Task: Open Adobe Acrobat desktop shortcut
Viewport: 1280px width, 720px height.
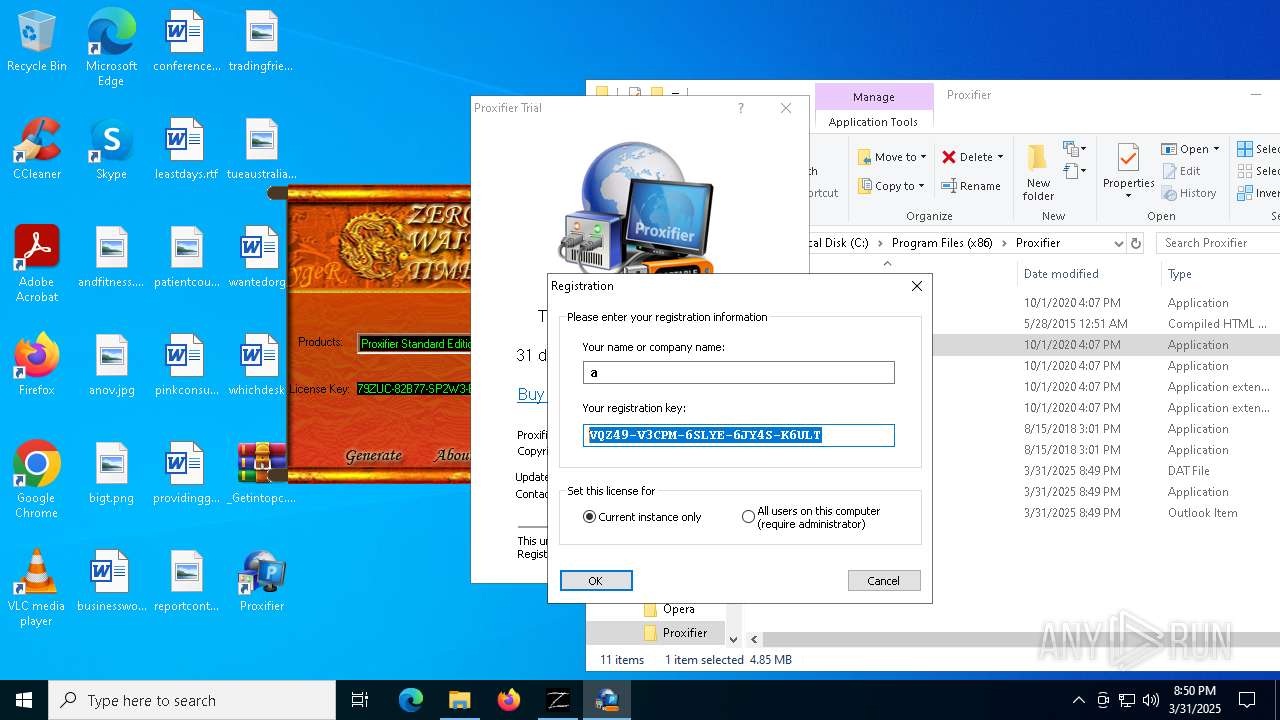Action: tap(37, 264)
